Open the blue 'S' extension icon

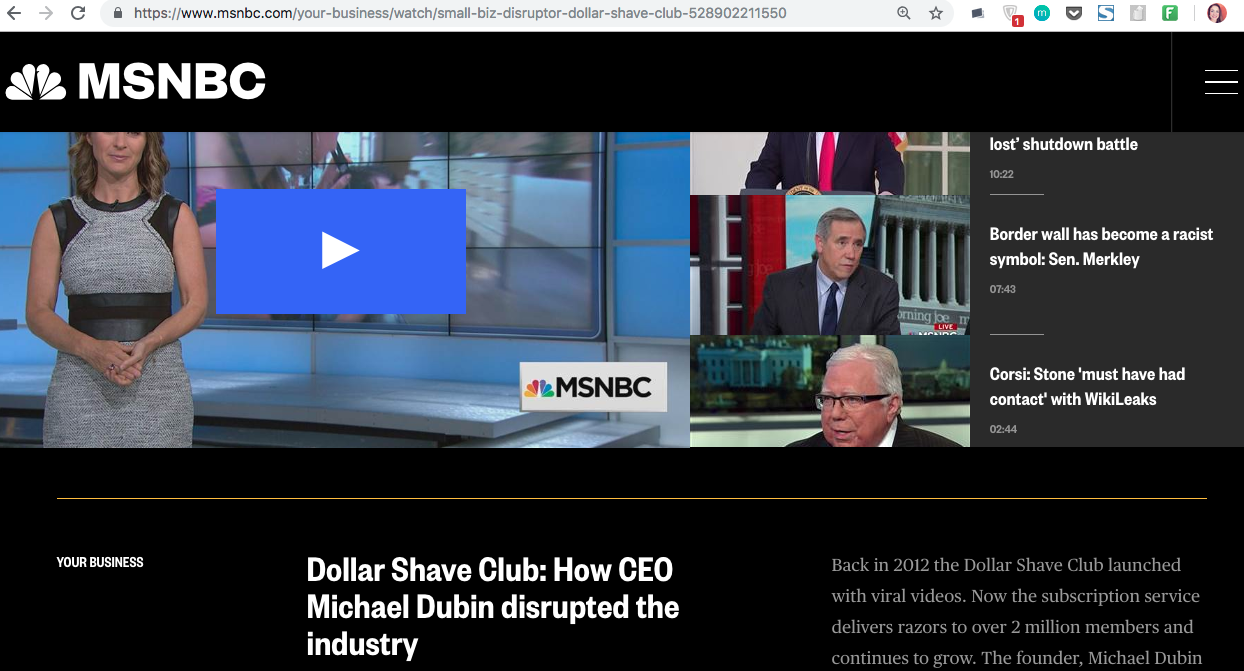[x=1106, y=14]
